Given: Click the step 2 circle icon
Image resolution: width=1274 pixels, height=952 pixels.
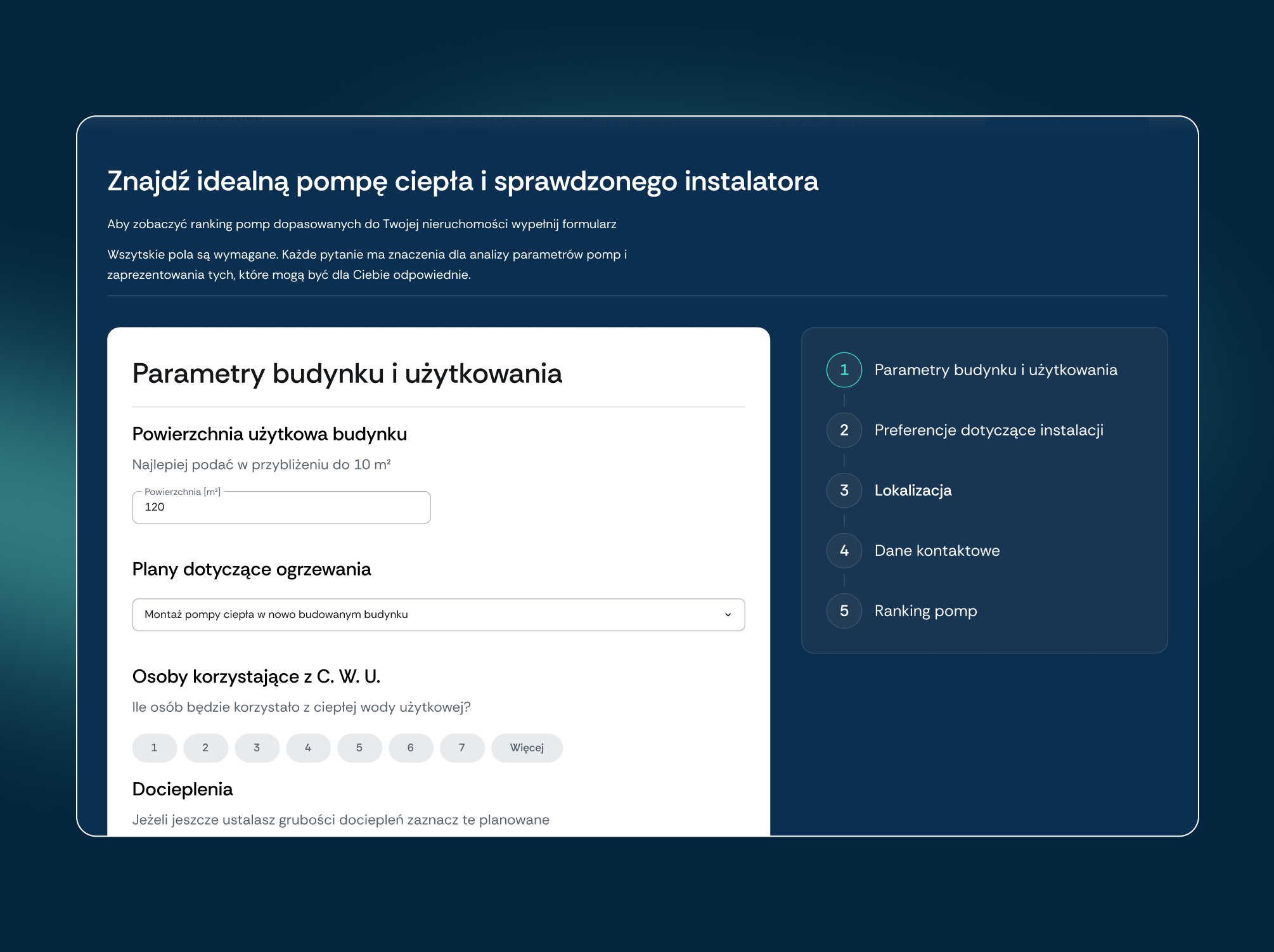Looking at the screenshot, I should click(844, 430).
